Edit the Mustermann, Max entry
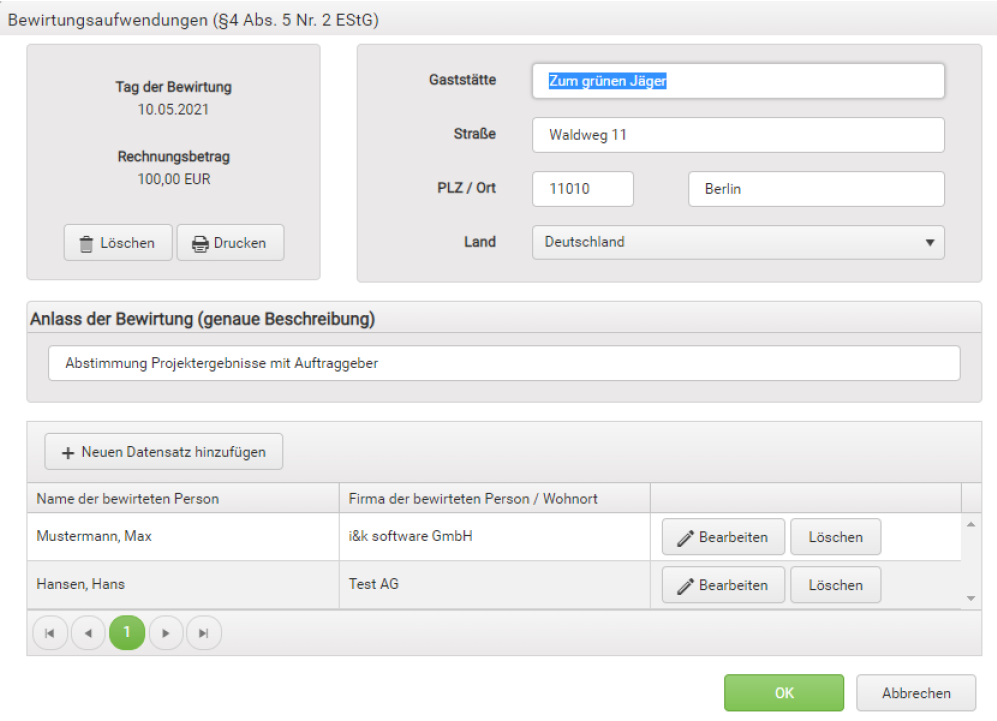The image size is (997, 721). point(723,537)
